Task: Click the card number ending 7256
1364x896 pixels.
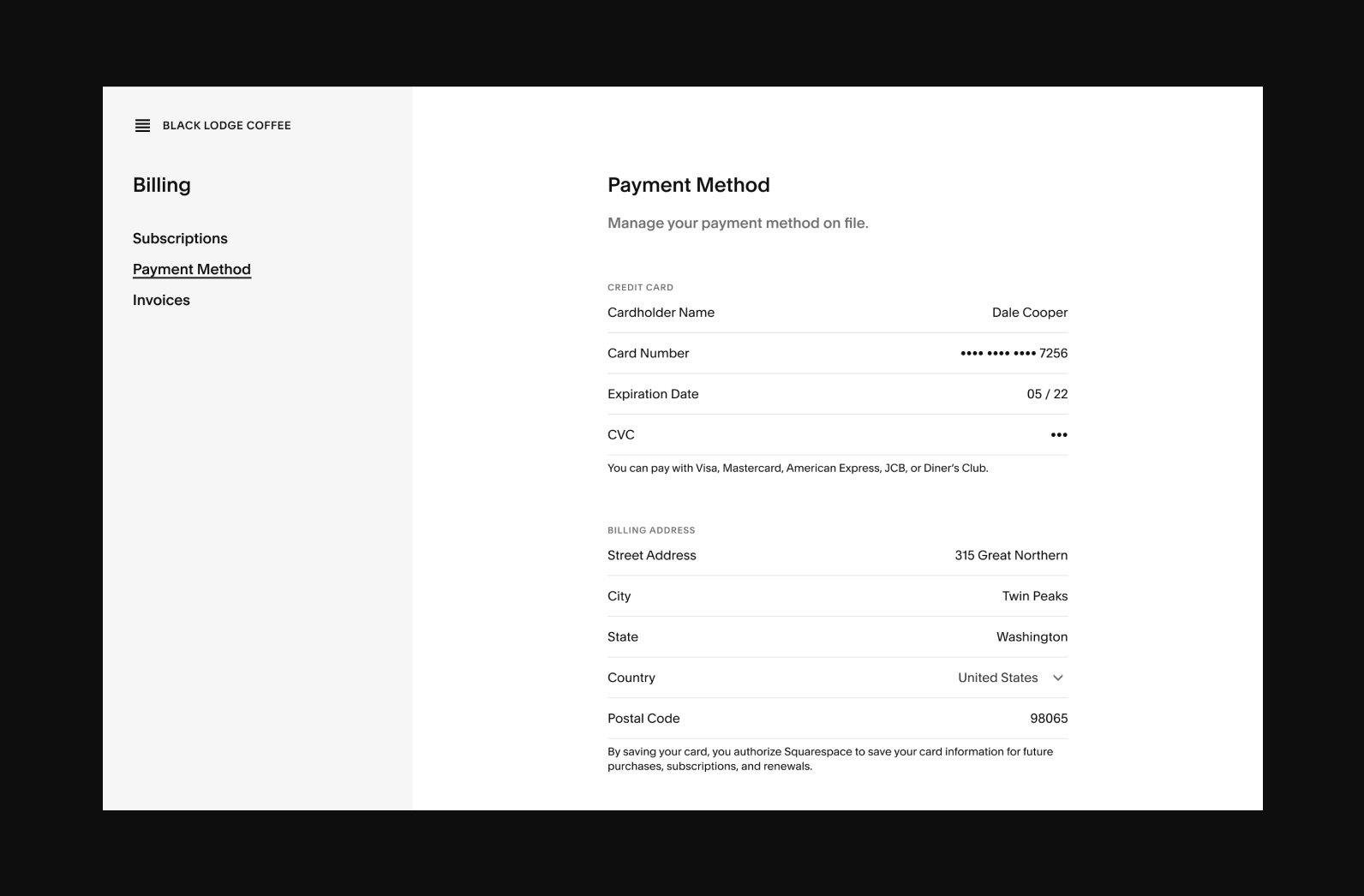Action: [x=1014, y=353]
